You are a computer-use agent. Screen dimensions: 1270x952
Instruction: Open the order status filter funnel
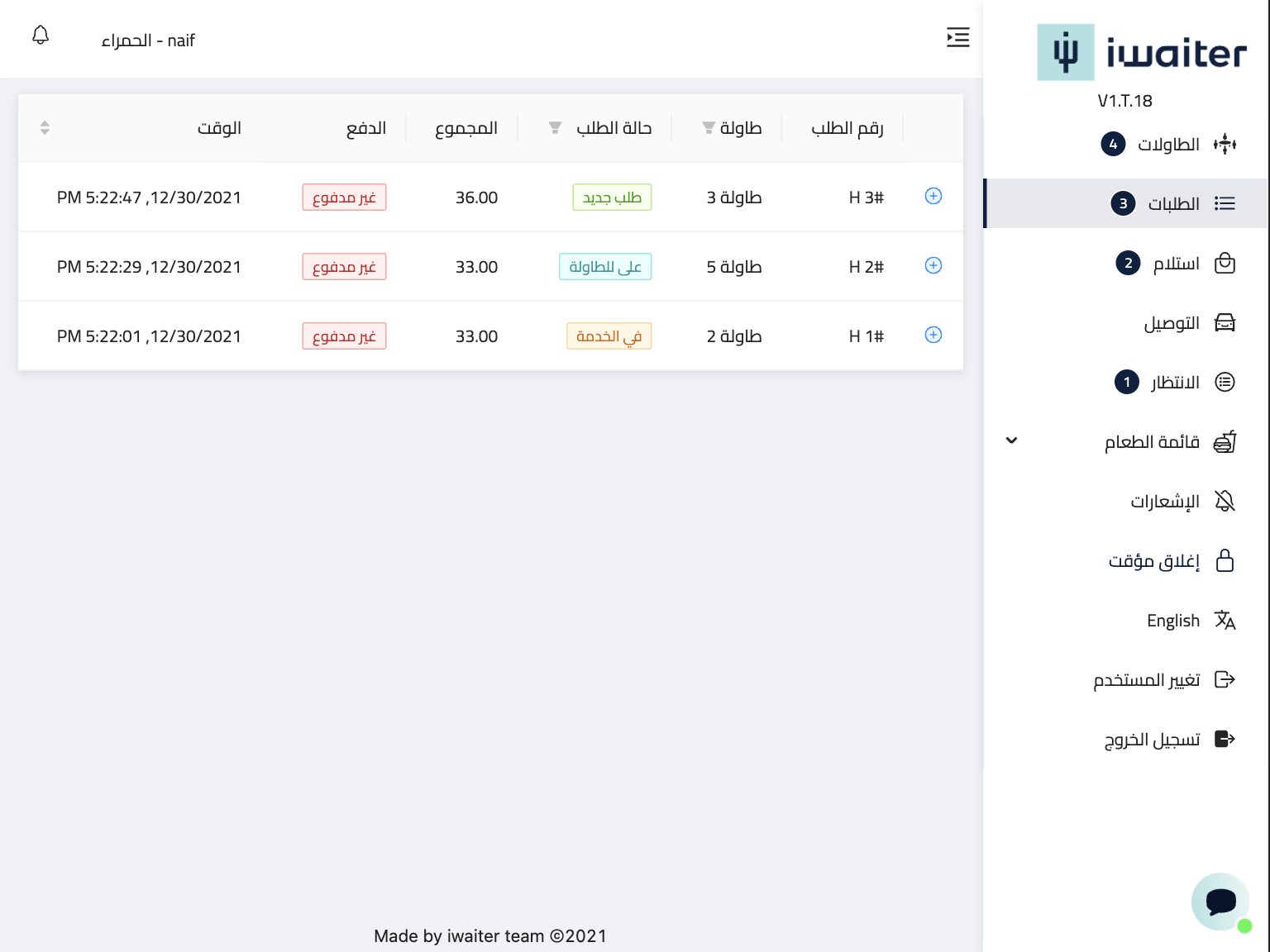point(556,128)
